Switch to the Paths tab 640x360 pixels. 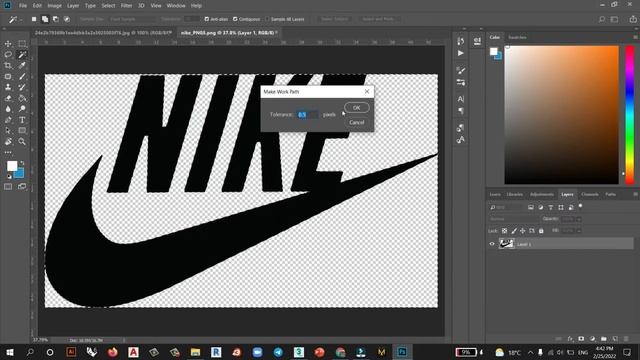click(x=611, y=194)
